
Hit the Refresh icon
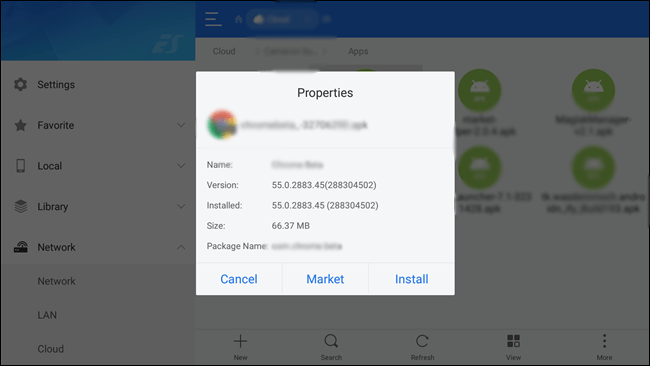[422, 342]
